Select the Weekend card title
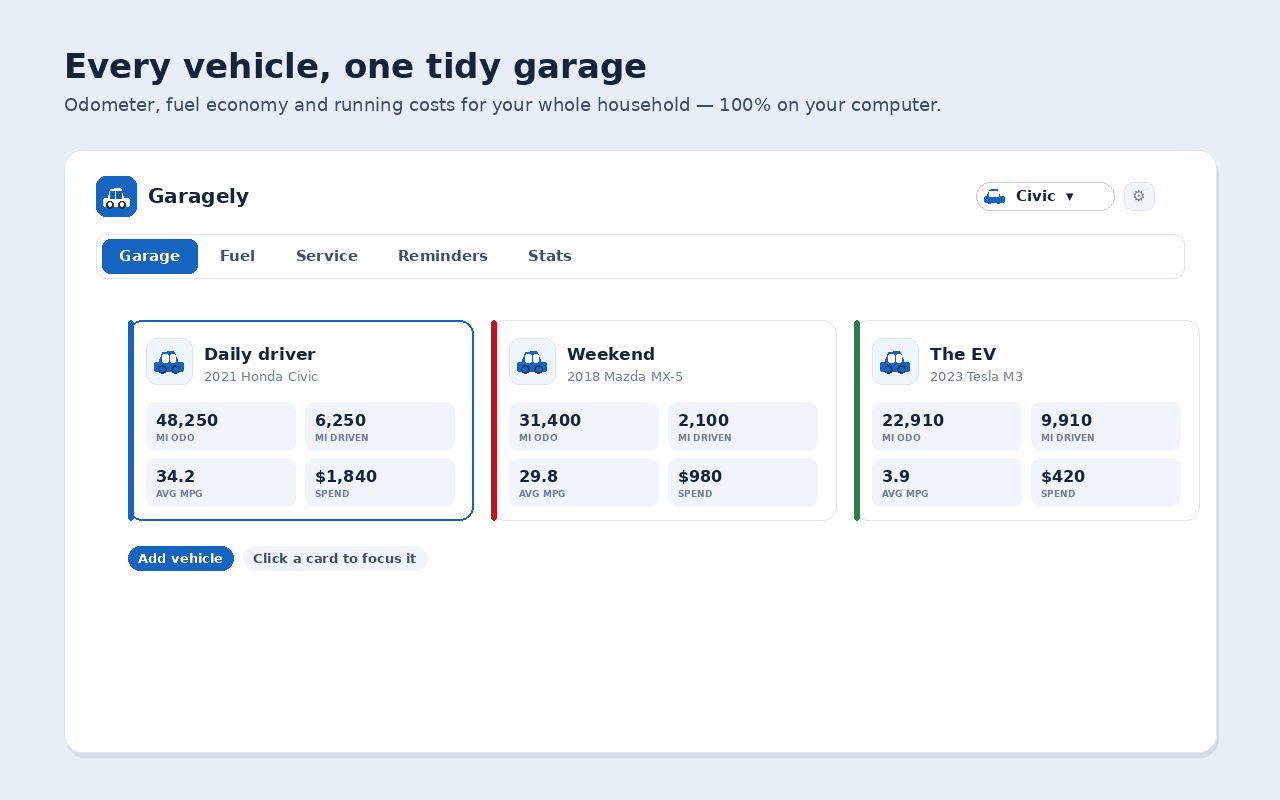 (x=611, y=354)
